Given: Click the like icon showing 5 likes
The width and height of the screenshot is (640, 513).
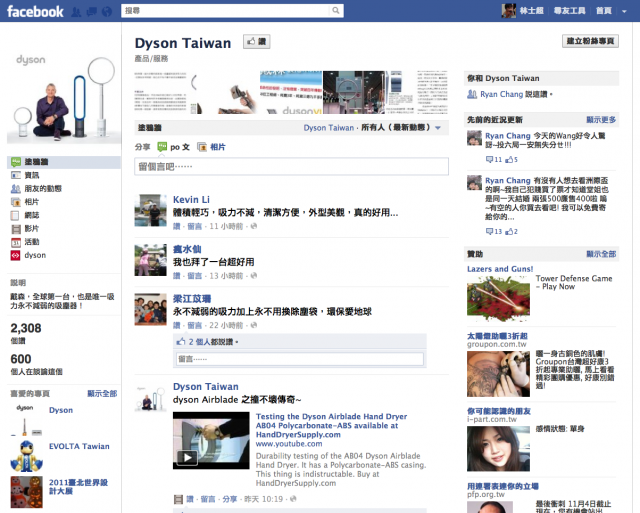Looking at the screenshot, I should coord(511,160).
